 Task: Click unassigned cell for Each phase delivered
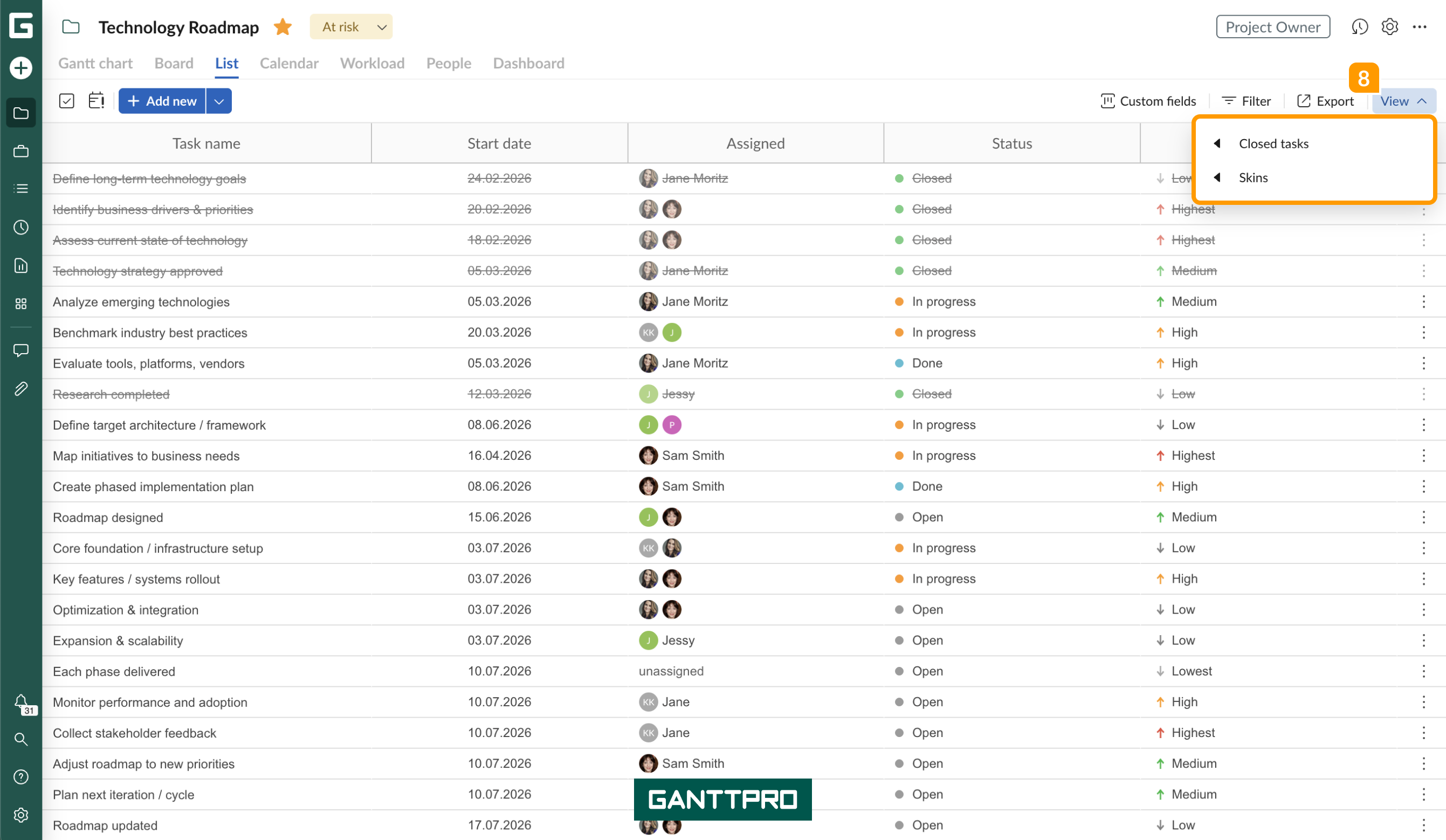tap(671, 671)
